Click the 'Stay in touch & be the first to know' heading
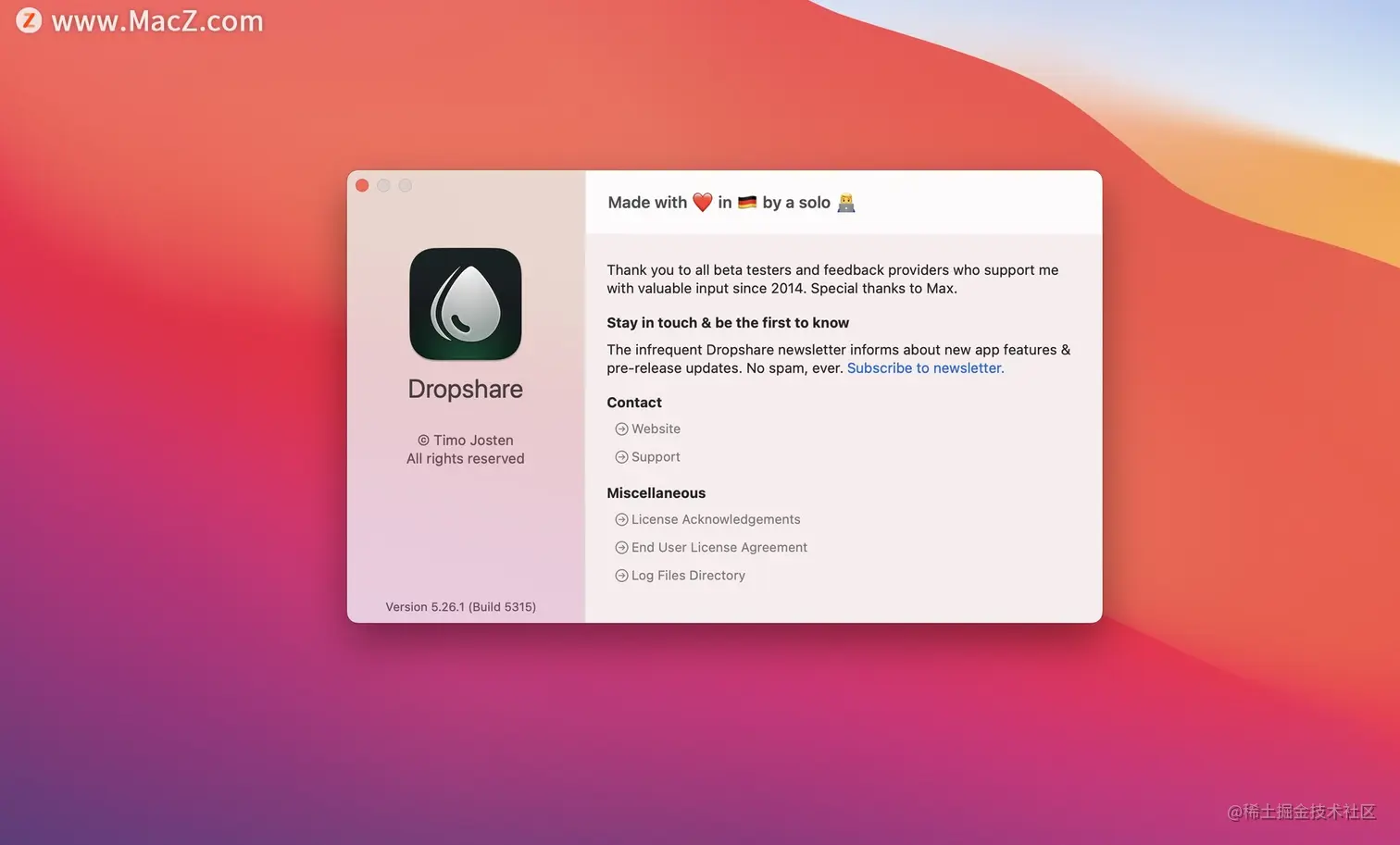 (x=728, y=323)
